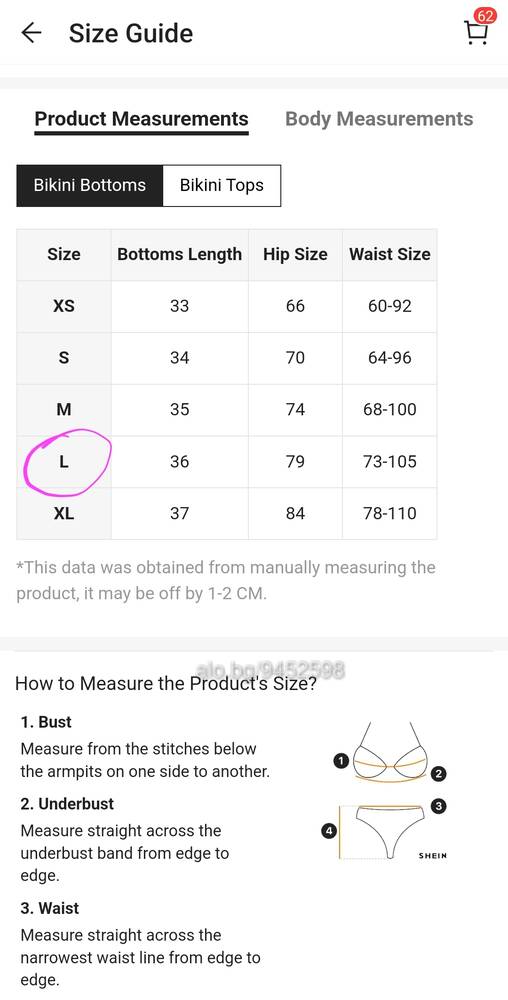Click the XL size cell
The width and height of the screenshot is (508, 1000).
pyautogui.click(x=64, y=513)
